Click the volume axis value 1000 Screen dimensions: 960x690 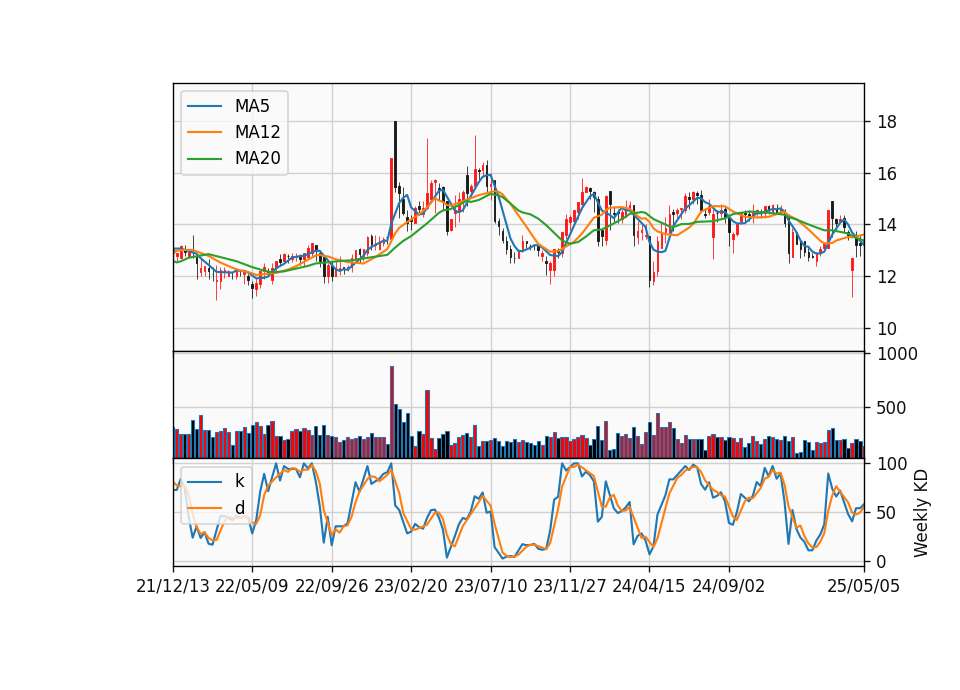click(897, 354)
